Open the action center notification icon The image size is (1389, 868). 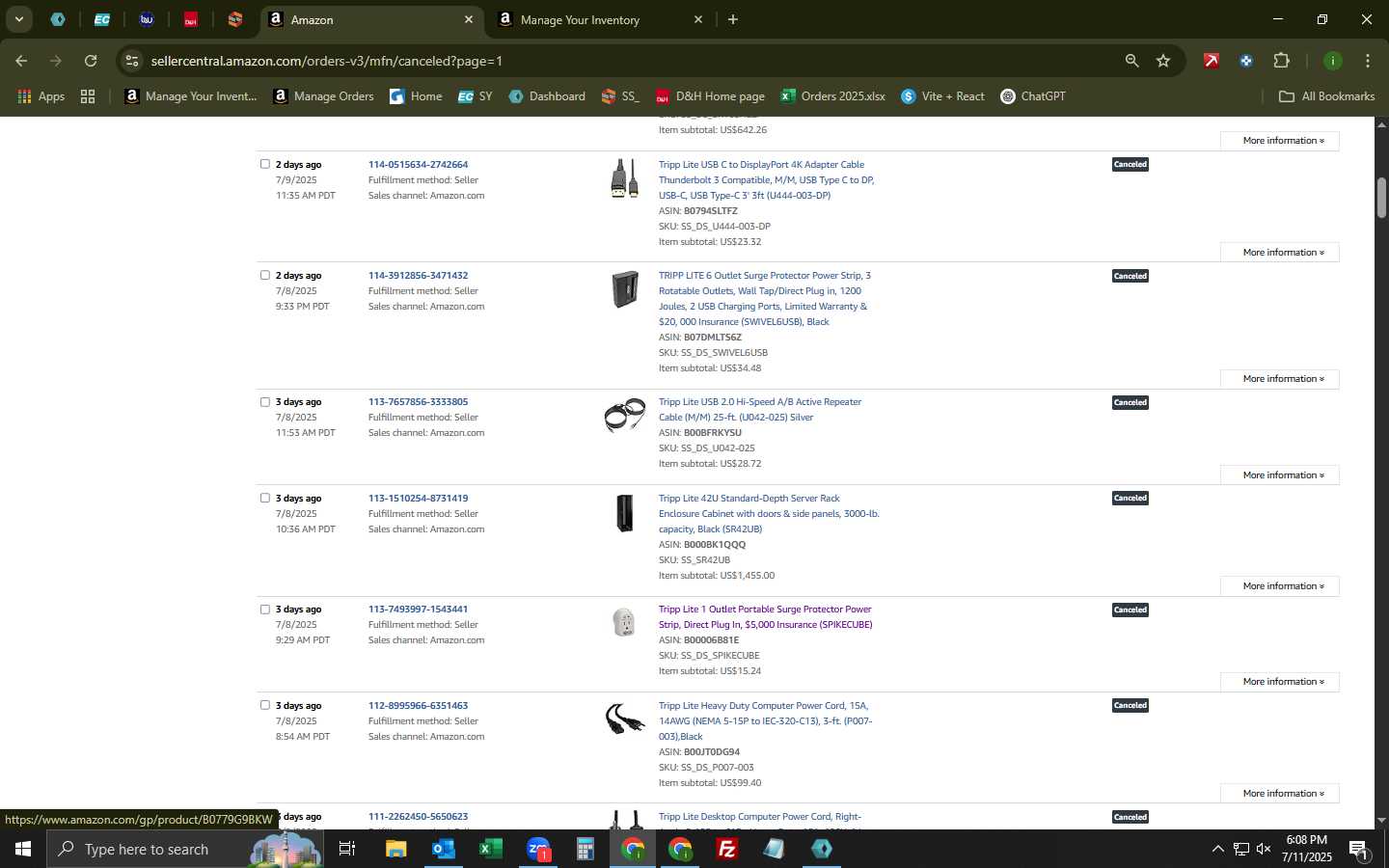(1358, 849)
